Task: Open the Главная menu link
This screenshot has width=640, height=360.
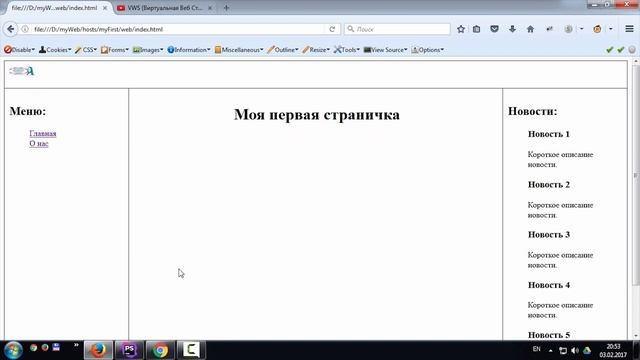Action: [43, 133]
